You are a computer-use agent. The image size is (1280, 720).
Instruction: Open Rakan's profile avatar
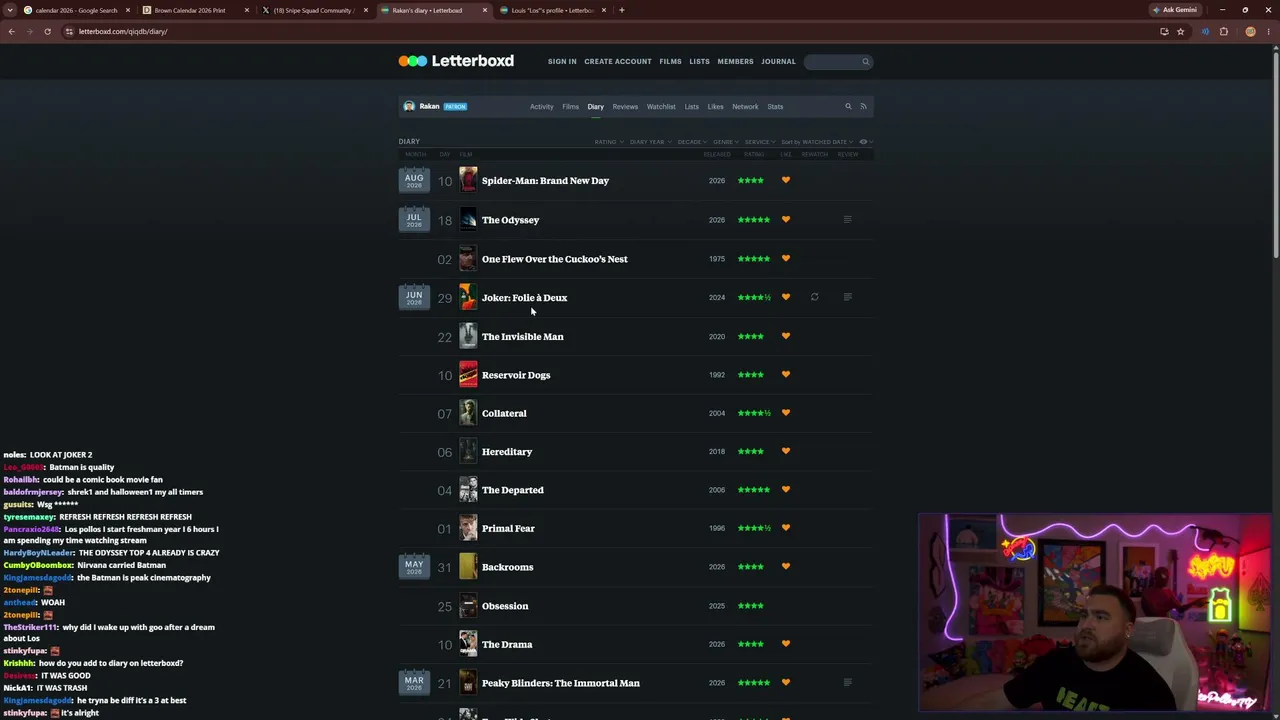click(x=409, y=106)
